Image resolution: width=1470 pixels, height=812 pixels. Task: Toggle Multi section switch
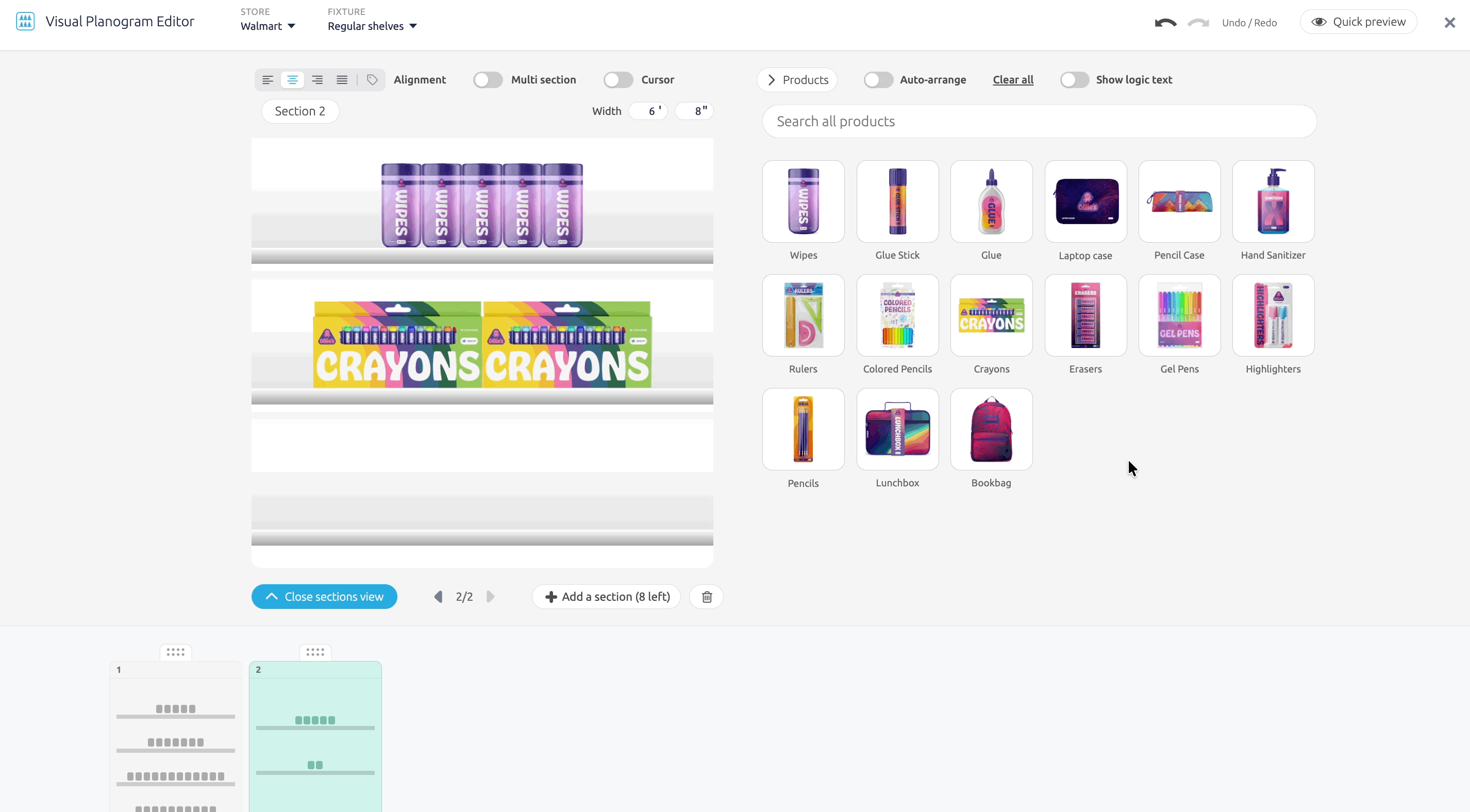(x=488, y=80)
